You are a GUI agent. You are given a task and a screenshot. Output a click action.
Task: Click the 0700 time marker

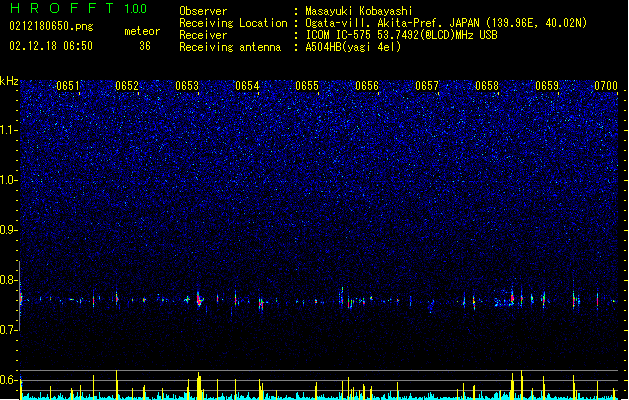[x=606, y=86]
